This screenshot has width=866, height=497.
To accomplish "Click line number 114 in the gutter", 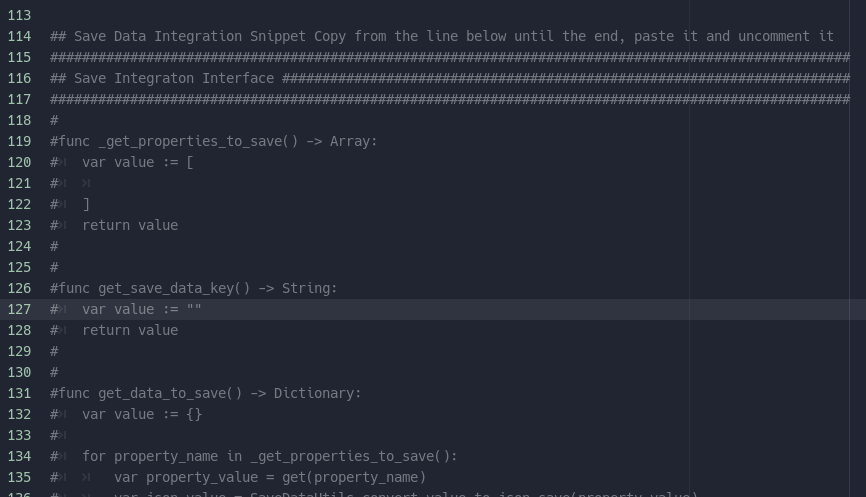I will [19, 36].
